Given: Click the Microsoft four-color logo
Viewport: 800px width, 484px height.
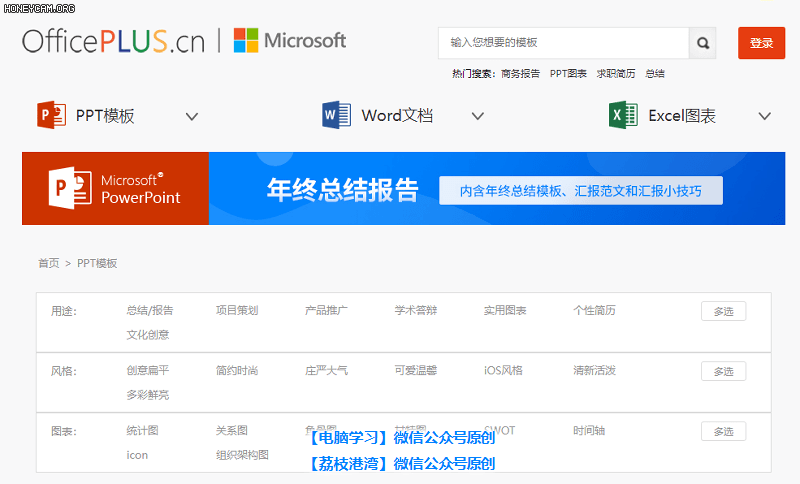Looking at the screenshot, I should [246, 40].
